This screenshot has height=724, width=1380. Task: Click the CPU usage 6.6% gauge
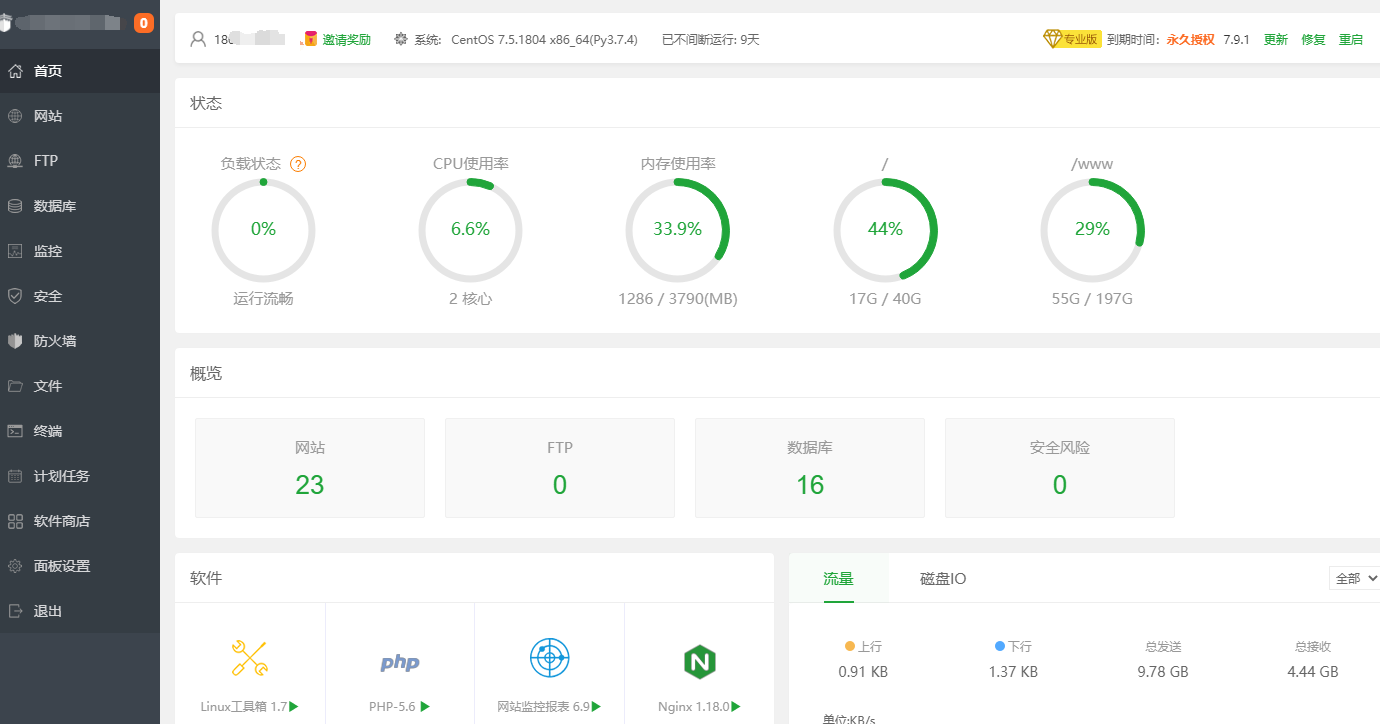click(470, 229)
